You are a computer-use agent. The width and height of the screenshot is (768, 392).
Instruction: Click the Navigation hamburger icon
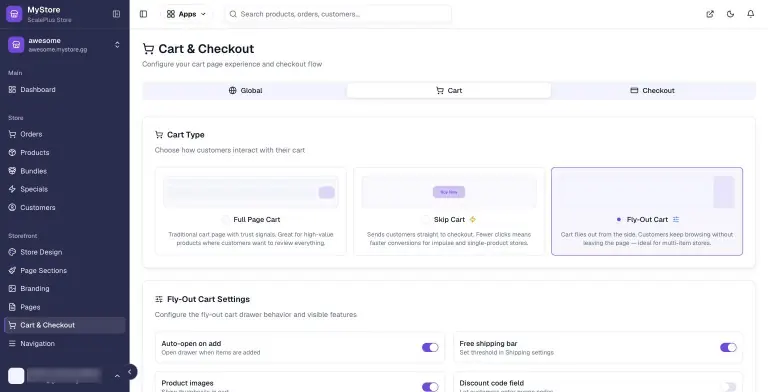pos(12,343)
